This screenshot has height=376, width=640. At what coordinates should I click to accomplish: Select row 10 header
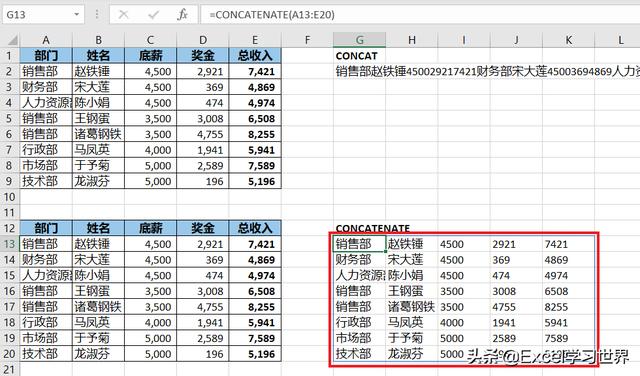10,197
